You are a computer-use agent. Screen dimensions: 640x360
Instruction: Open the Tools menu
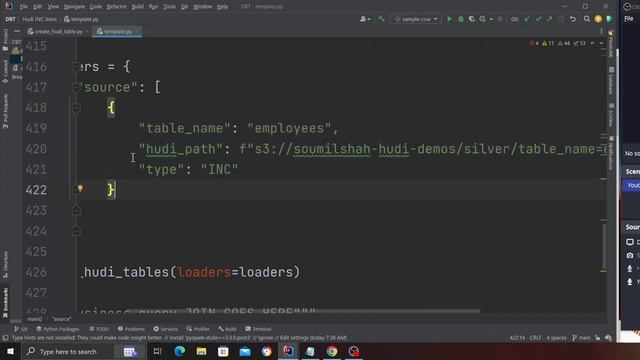[x=169, y=7]
